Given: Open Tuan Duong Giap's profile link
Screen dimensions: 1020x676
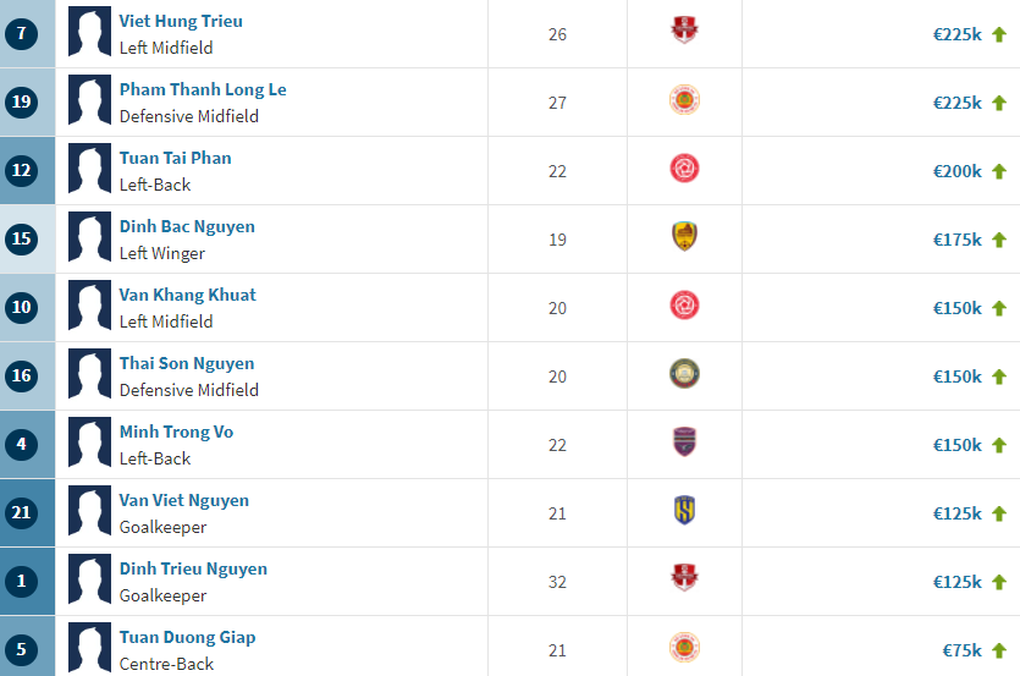Looking at the screenshot, I should [188, 637].
